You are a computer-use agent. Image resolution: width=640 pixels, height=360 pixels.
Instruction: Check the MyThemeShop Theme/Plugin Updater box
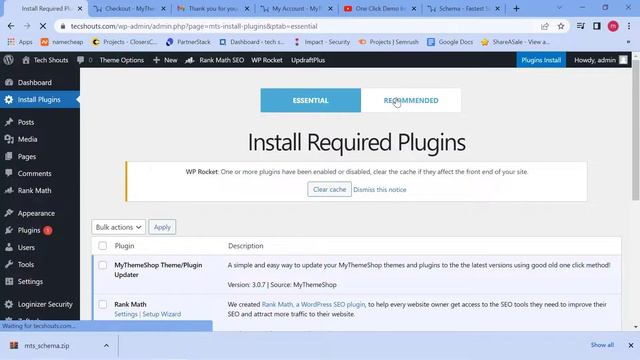(x=102, y=265)
